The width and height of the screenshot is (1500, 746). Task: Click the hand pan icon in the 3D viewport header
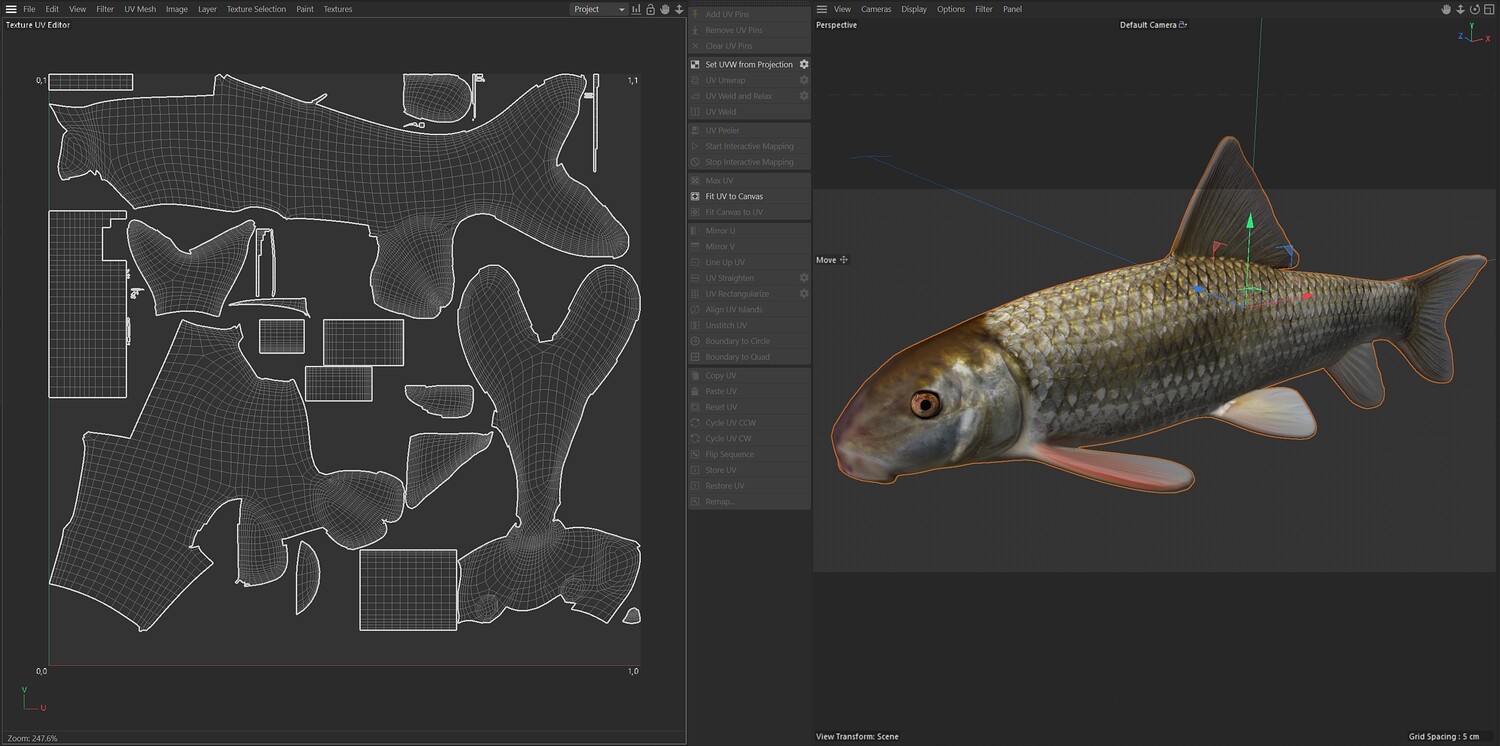1446,9
